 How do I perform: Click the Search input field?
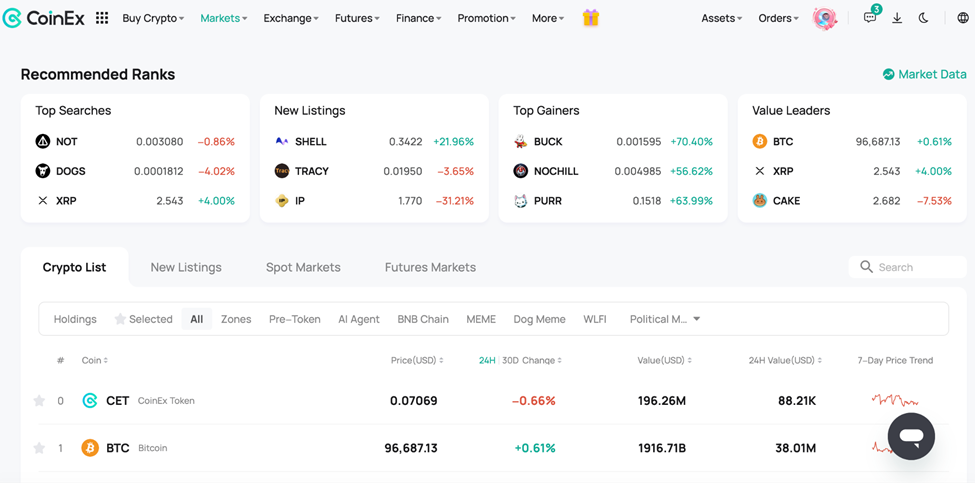(x=908, y=267)
